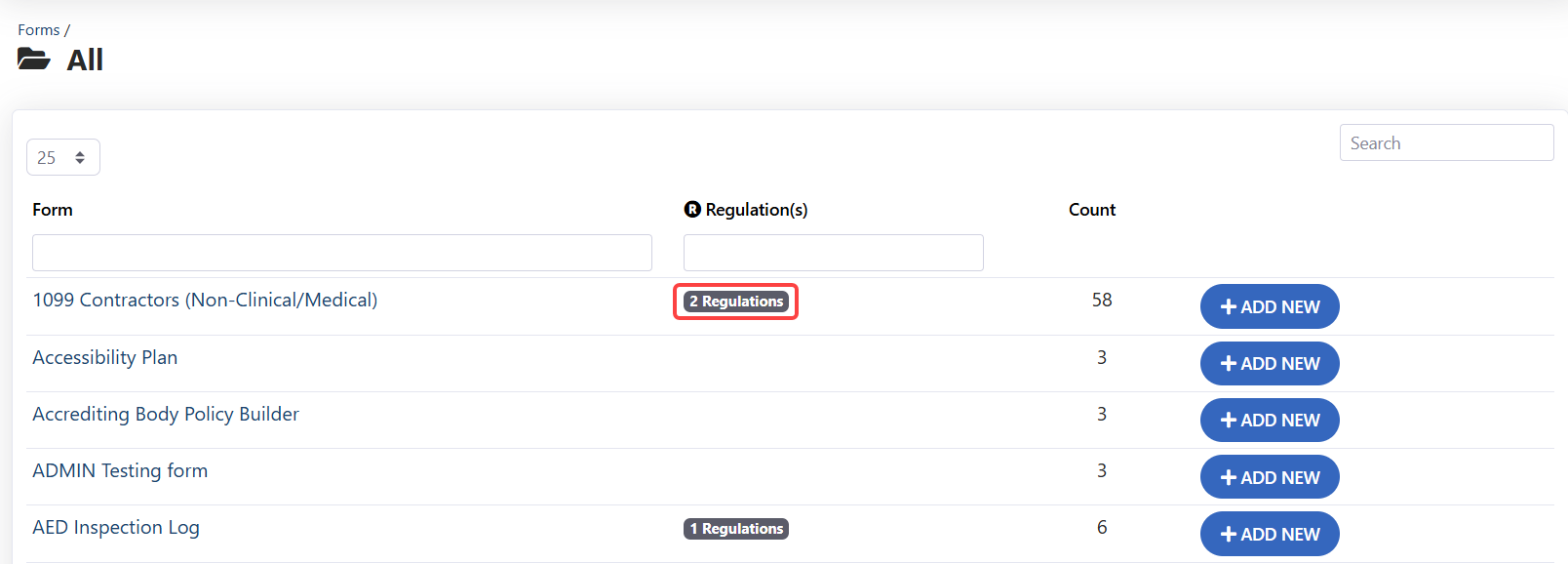Sort by the Count column header
This screenshot has height=564, width=1568.
[1091, 210]
